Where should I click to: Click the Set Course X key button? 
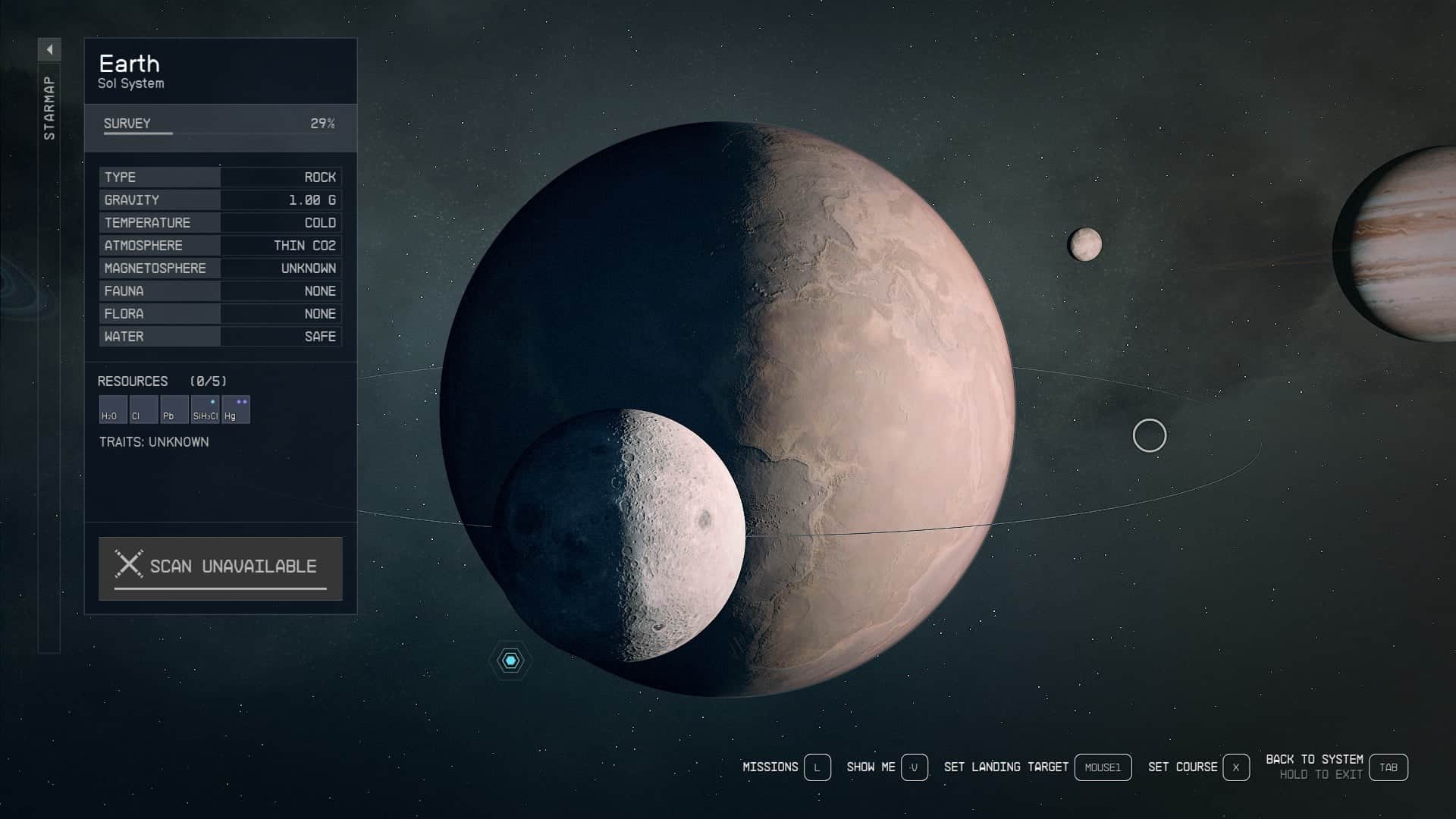click(1236, 767)
